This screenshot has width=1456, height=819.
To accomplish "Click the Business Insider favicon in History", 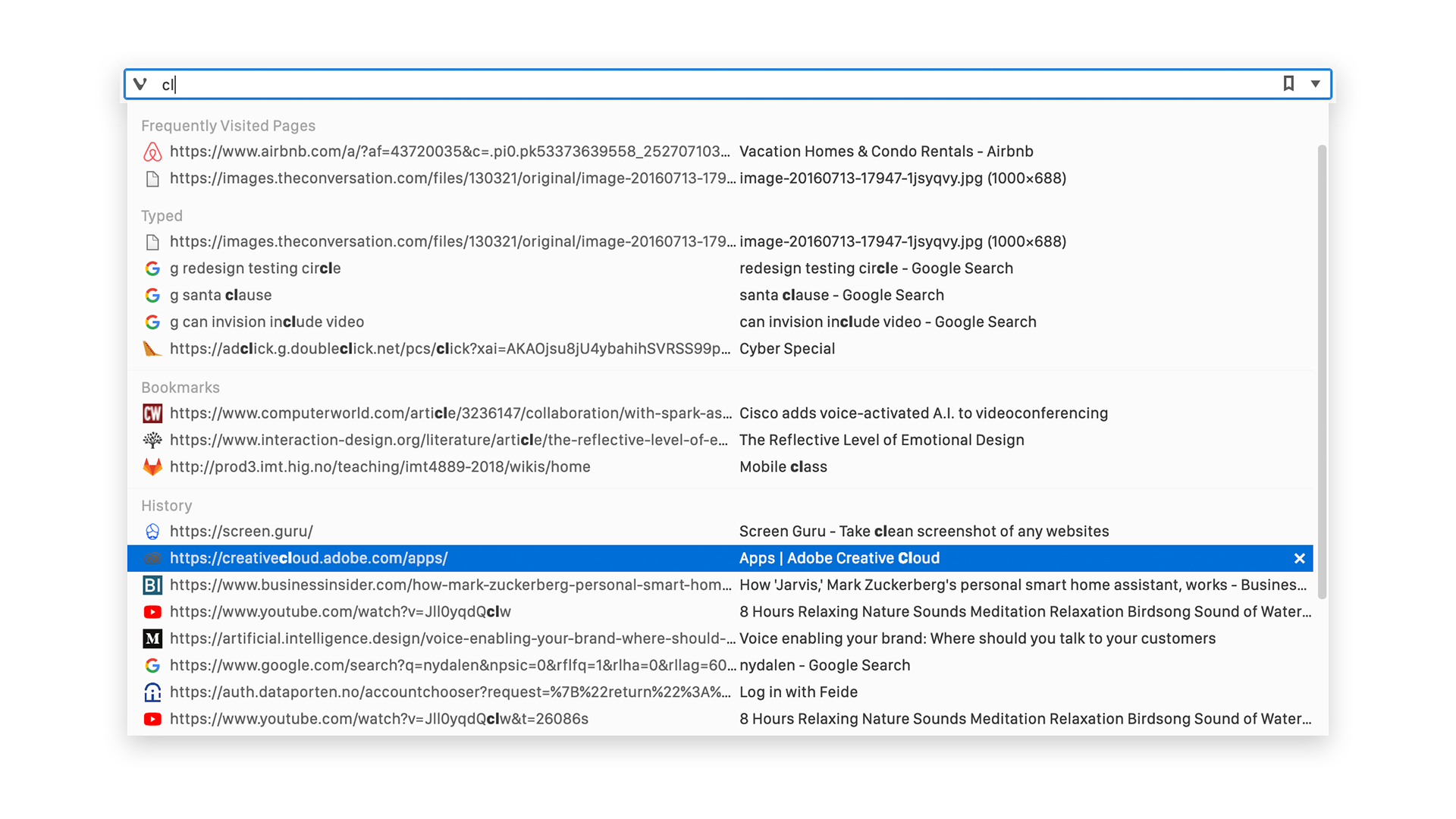I will coord(152,585).
